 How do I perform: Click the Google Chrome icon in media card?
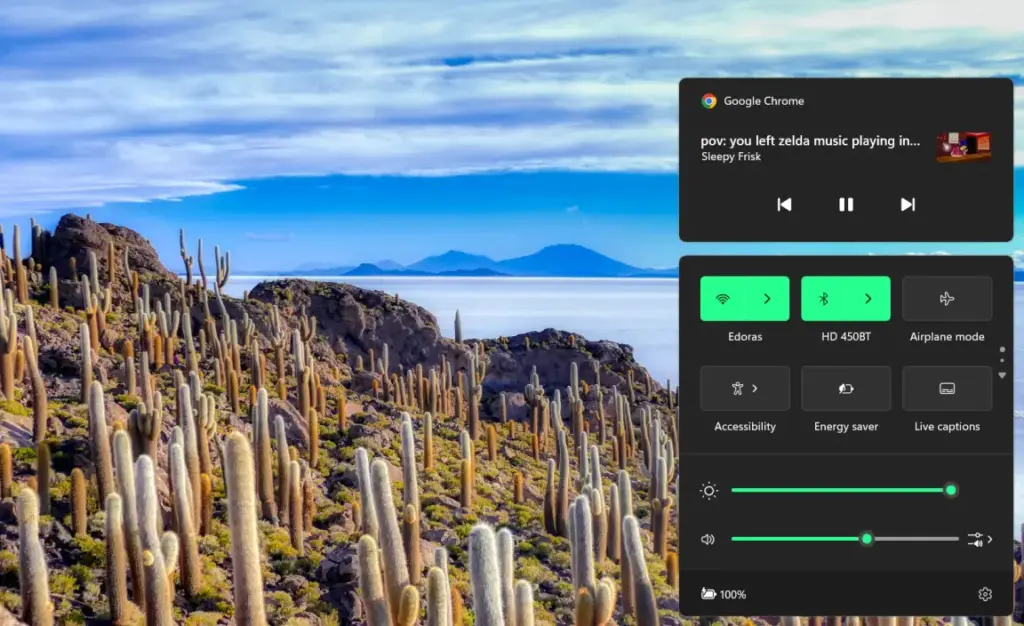(x=710, y=100)
